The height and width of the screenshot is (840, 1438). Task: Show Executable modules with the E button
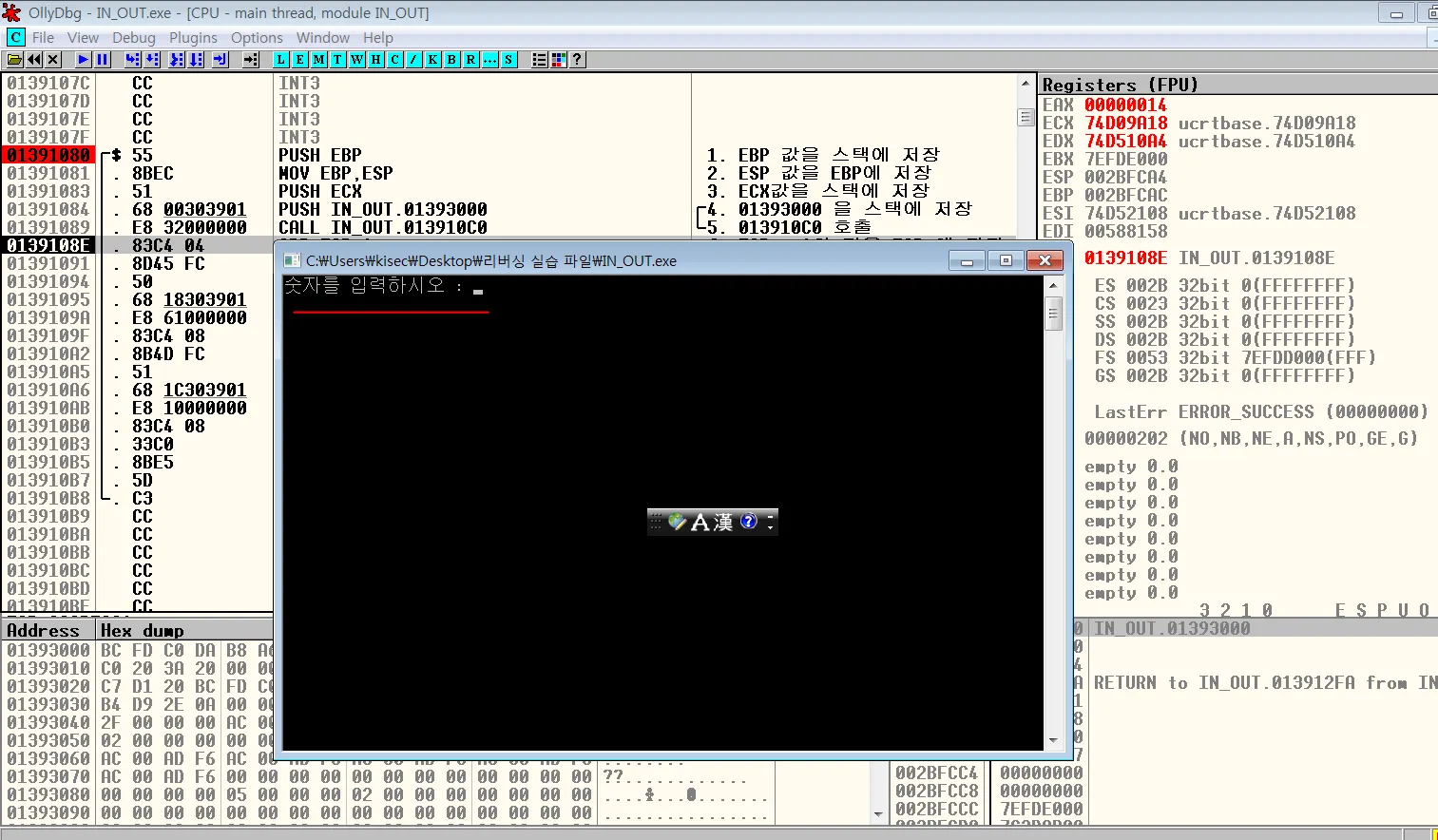click(299, 59)
